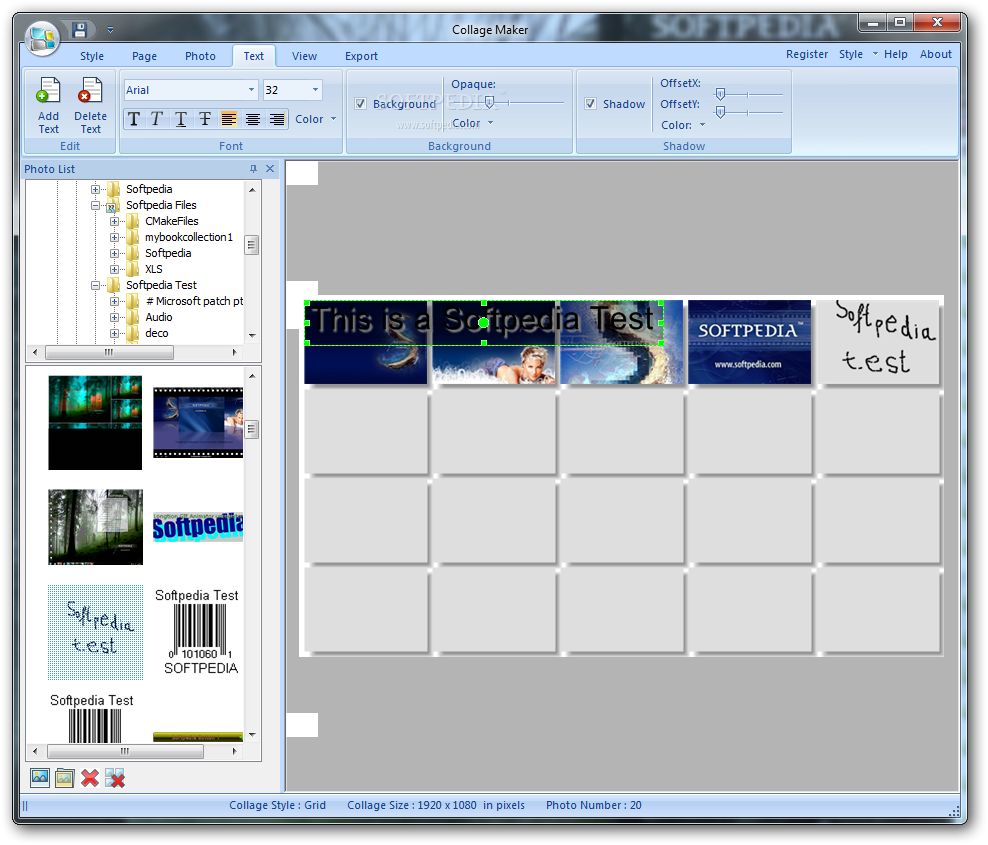
Task: Toggle italic text formatting
Action: pyautogui.click(x=157, y=119)
